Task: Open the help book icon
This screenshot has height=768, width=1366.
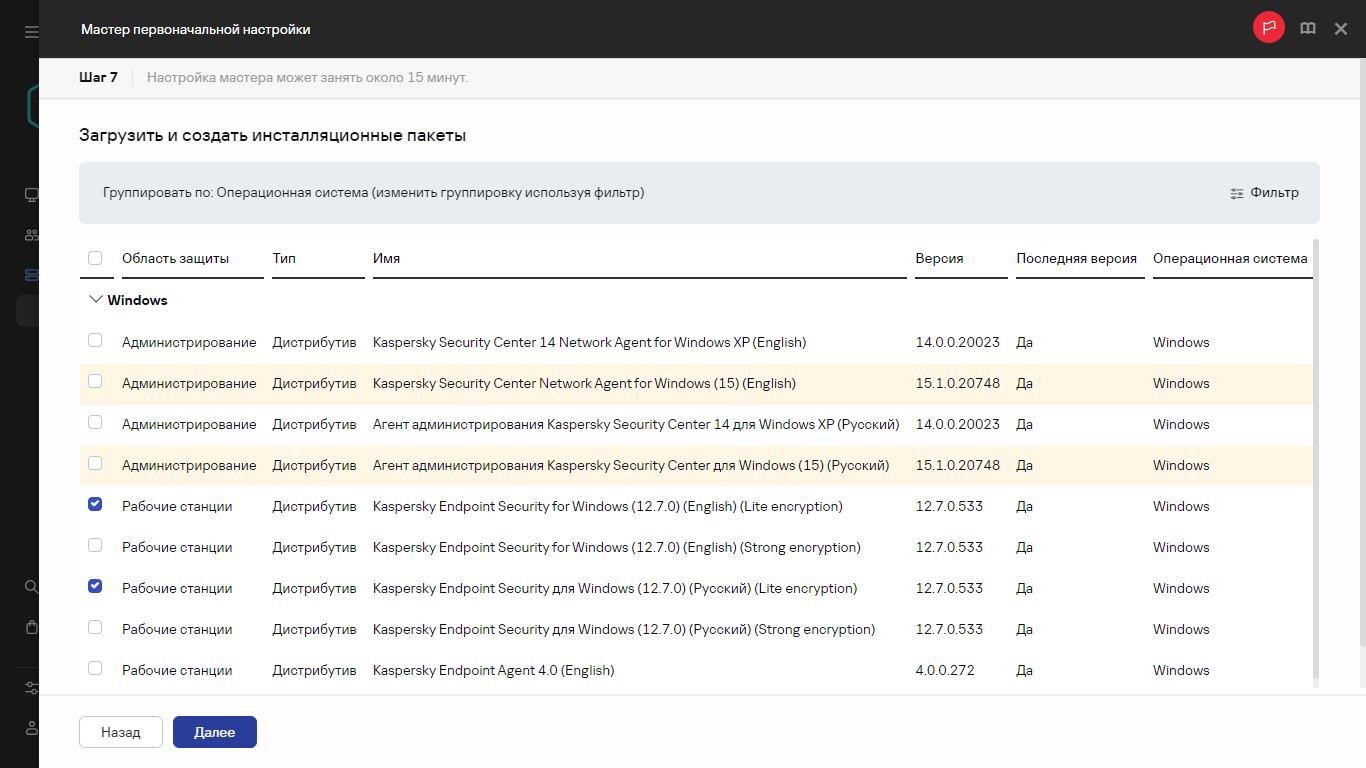Action: [1307, 29]
